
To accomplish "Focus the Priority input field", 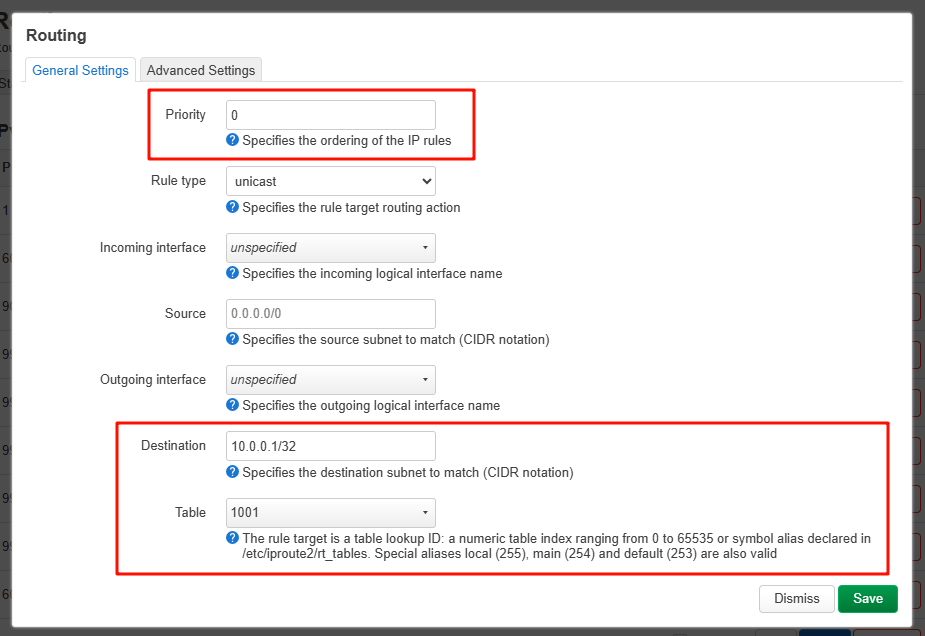I will [331, 115].
